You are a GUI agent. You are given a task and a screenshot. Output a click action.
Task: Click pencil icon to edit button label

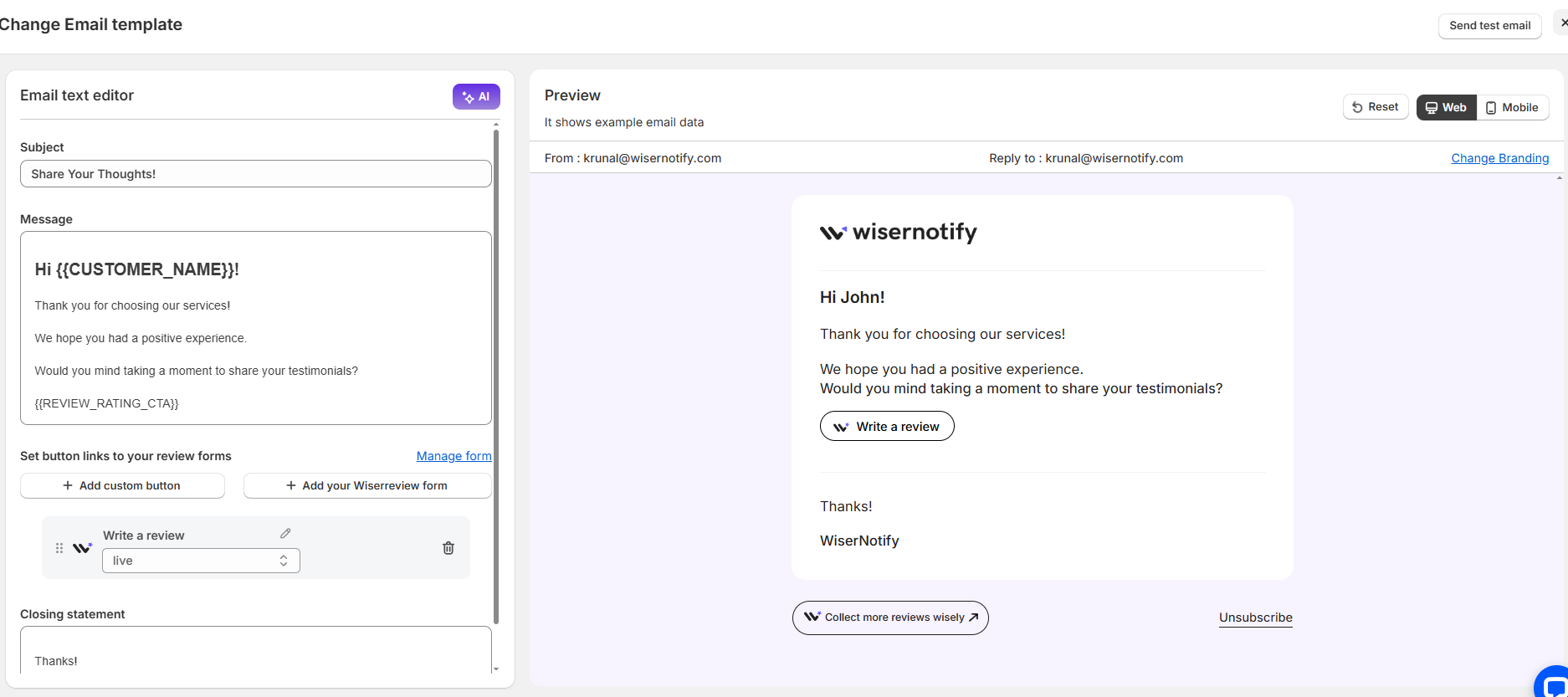(285, 534)
